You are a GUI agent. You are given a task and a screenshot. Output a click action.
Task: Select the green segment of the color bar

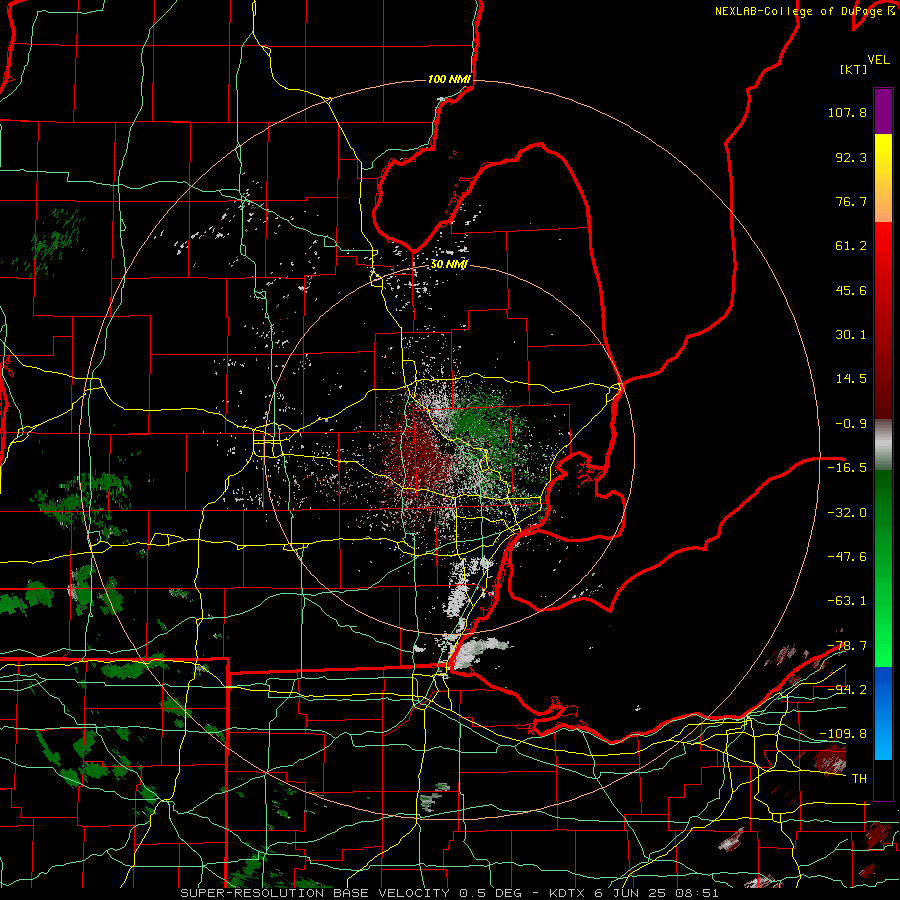883,568
